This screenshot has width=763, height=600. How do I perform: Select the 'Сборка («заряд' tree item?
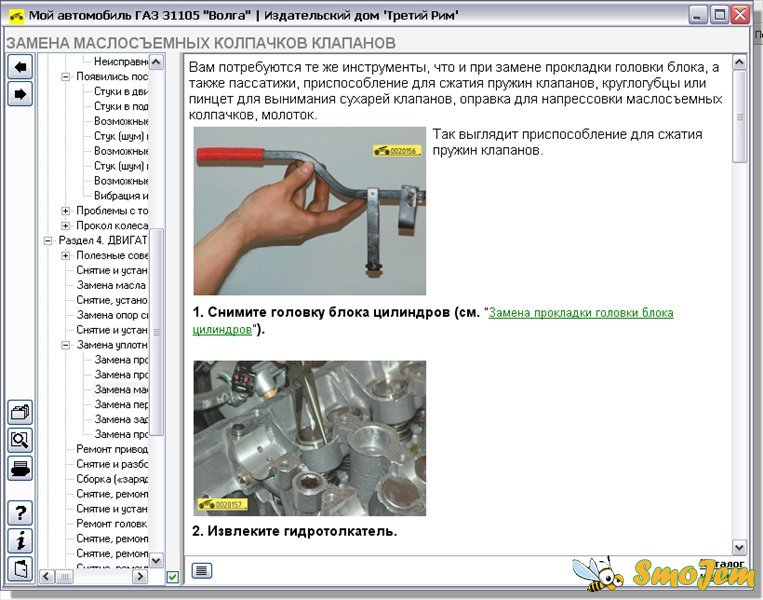(112, 479)
